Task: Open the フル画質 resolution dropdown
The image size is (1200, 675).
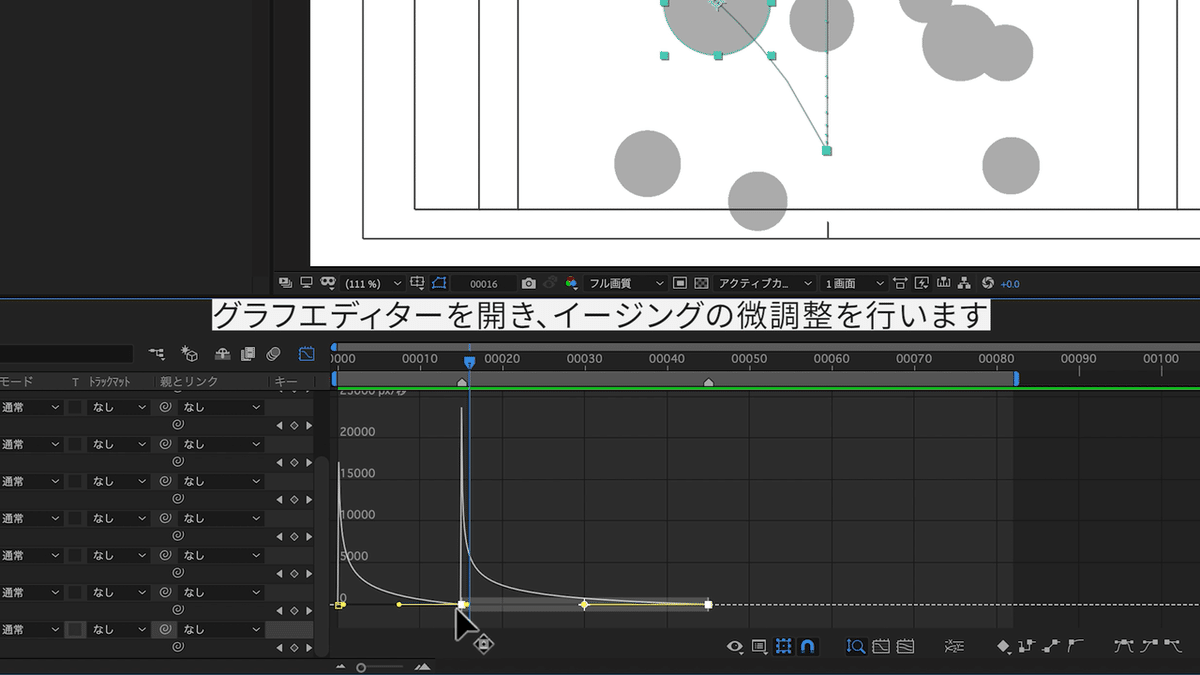Action: pos(626,284)
